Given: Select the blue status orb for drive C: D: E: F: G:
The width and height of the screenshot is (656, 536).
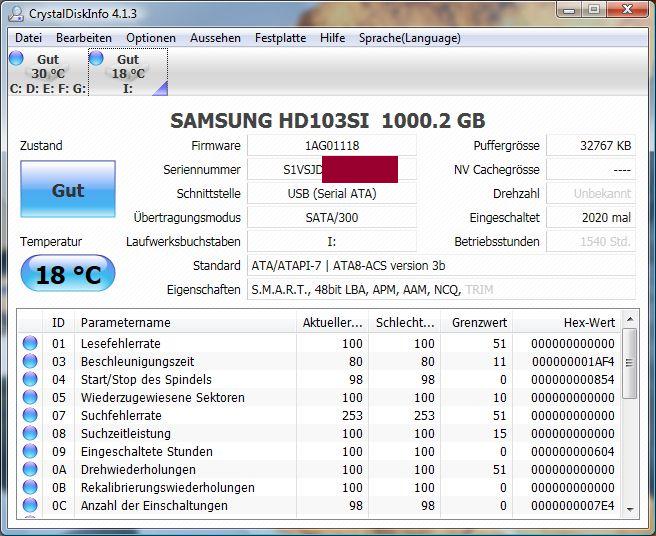Looking at the screenshot, I should click(x=16, y=58).
